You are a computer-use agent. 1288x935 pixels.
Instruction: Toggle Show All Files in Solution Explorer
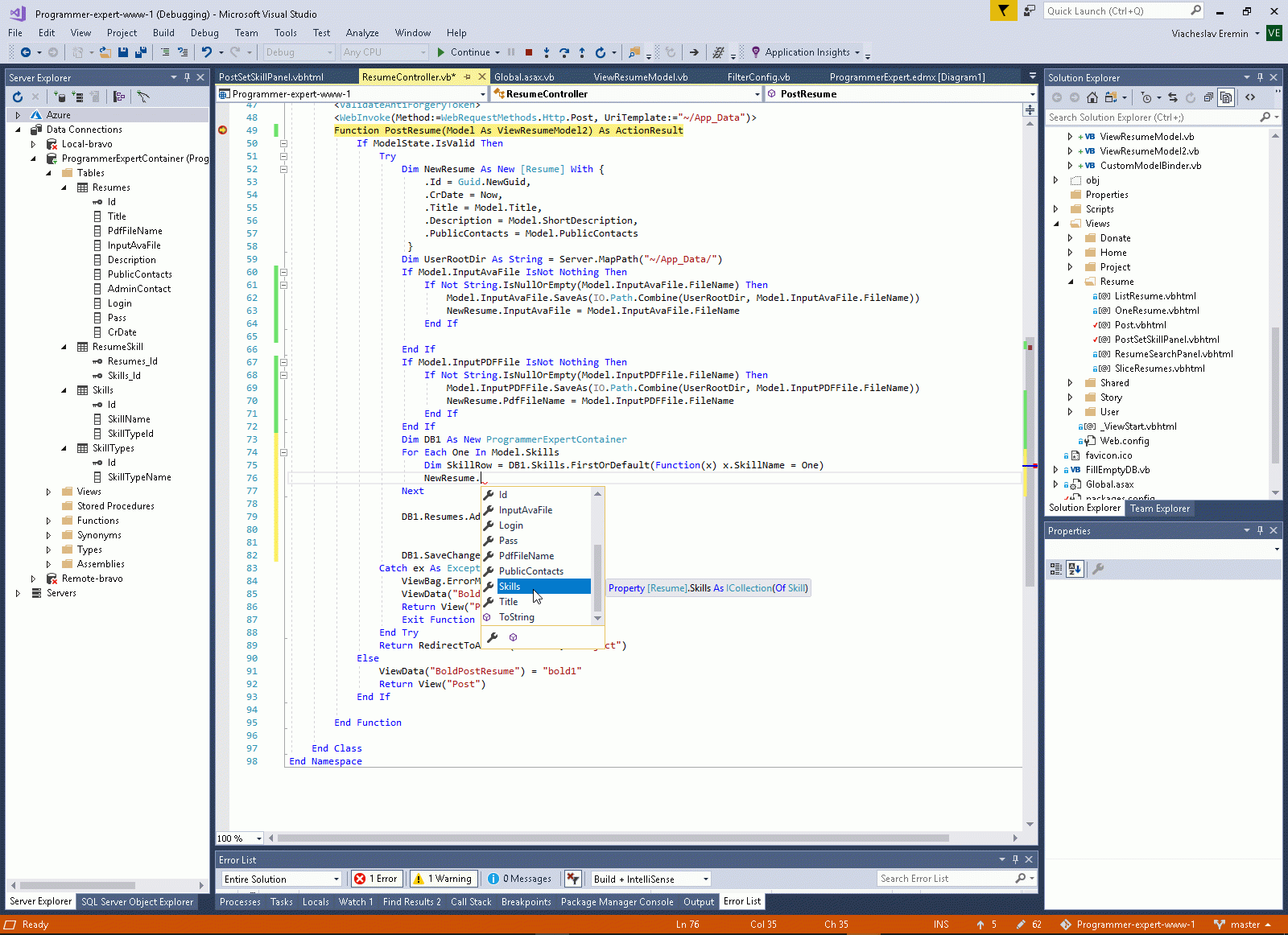pyautogui.click(x=1225, y=97)
